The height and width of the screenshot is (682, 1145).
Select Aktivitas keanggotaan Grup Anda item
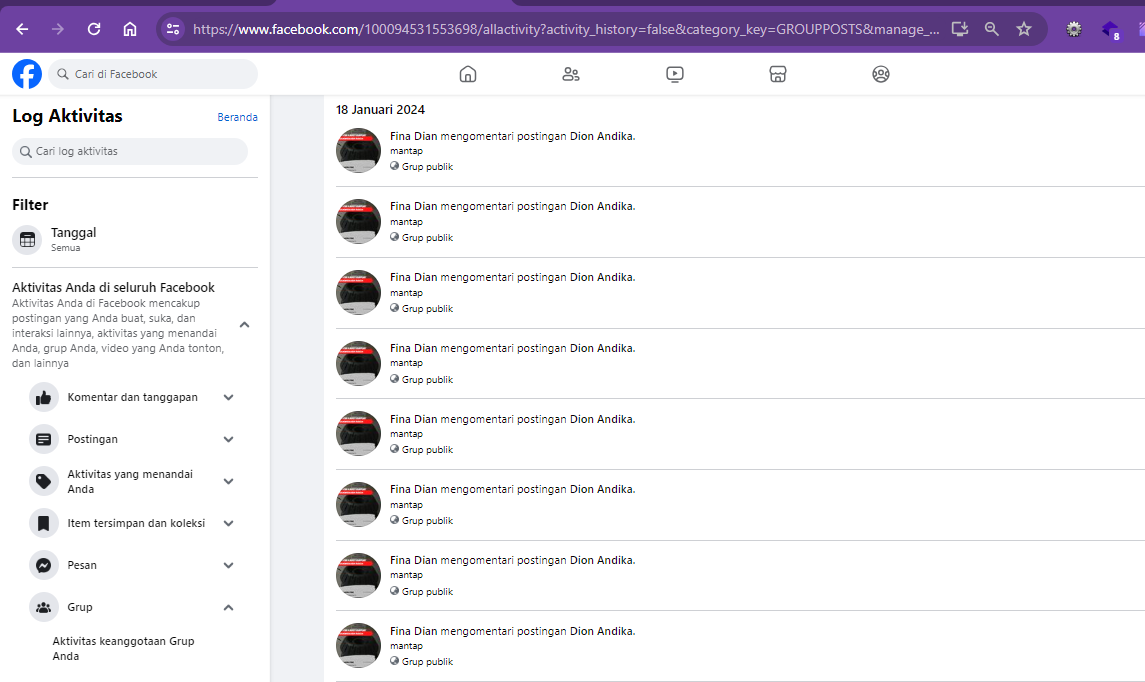(123, 648)
